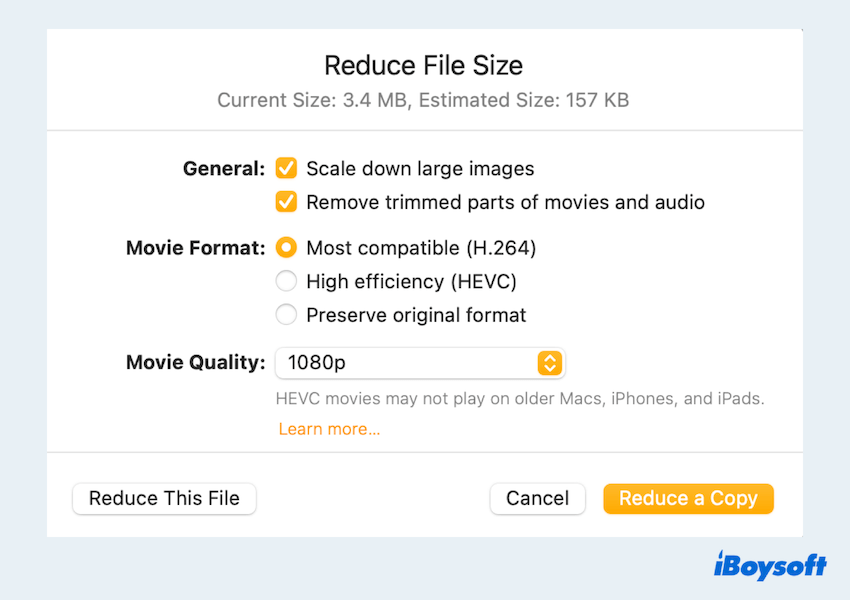Click the Current Size and Estimated Size text

coord(423,100)
